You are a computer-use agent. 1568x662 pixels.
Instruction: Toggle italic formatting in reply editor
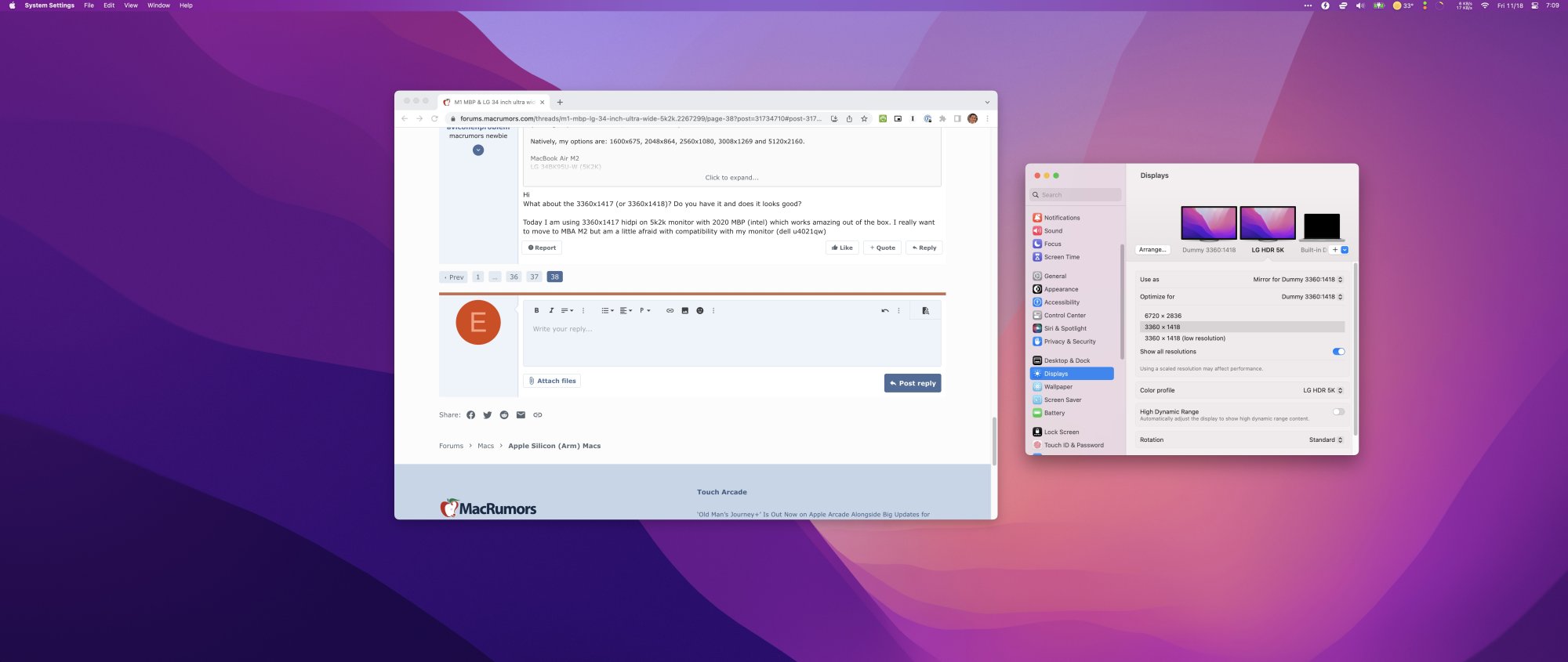[551, 310]
